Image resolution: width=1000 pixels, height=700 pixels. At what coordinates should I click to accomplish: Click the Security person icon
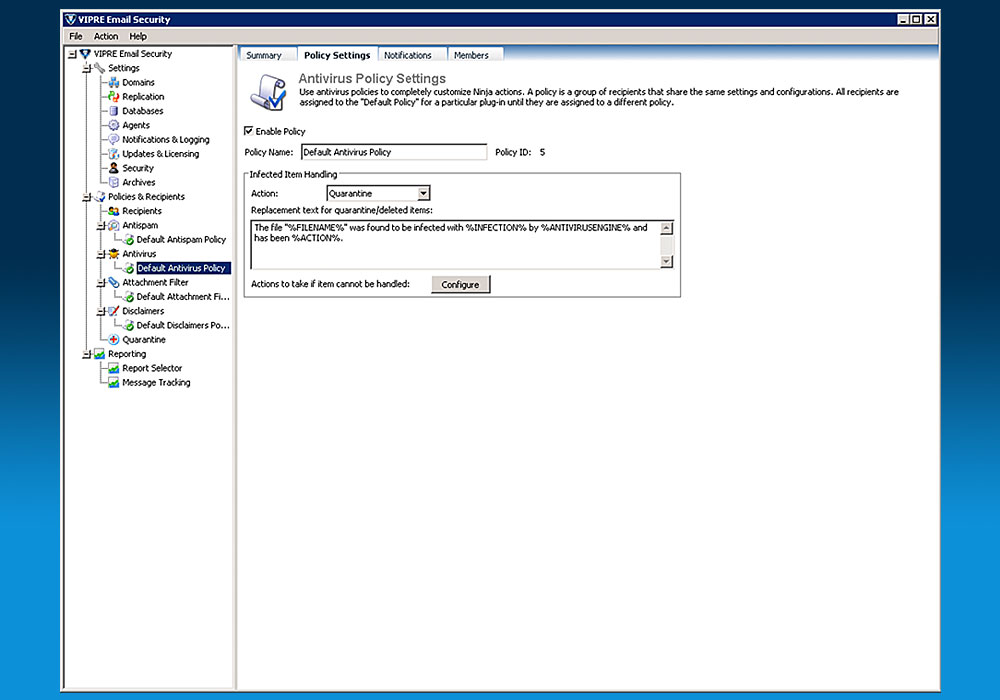(114, 168)
